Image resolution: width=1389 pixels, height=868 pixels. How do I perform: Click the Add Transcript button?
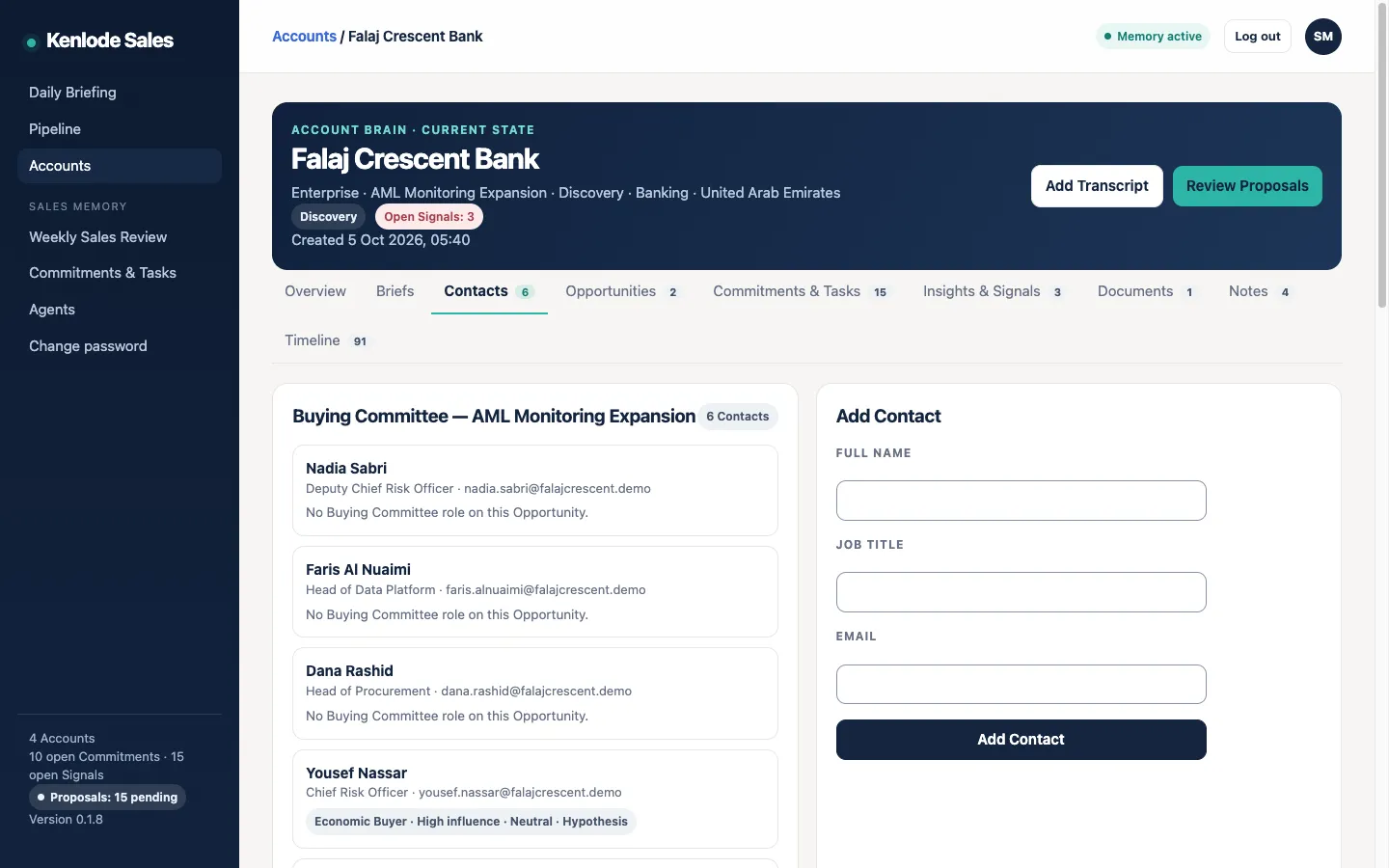(1097, 186)
